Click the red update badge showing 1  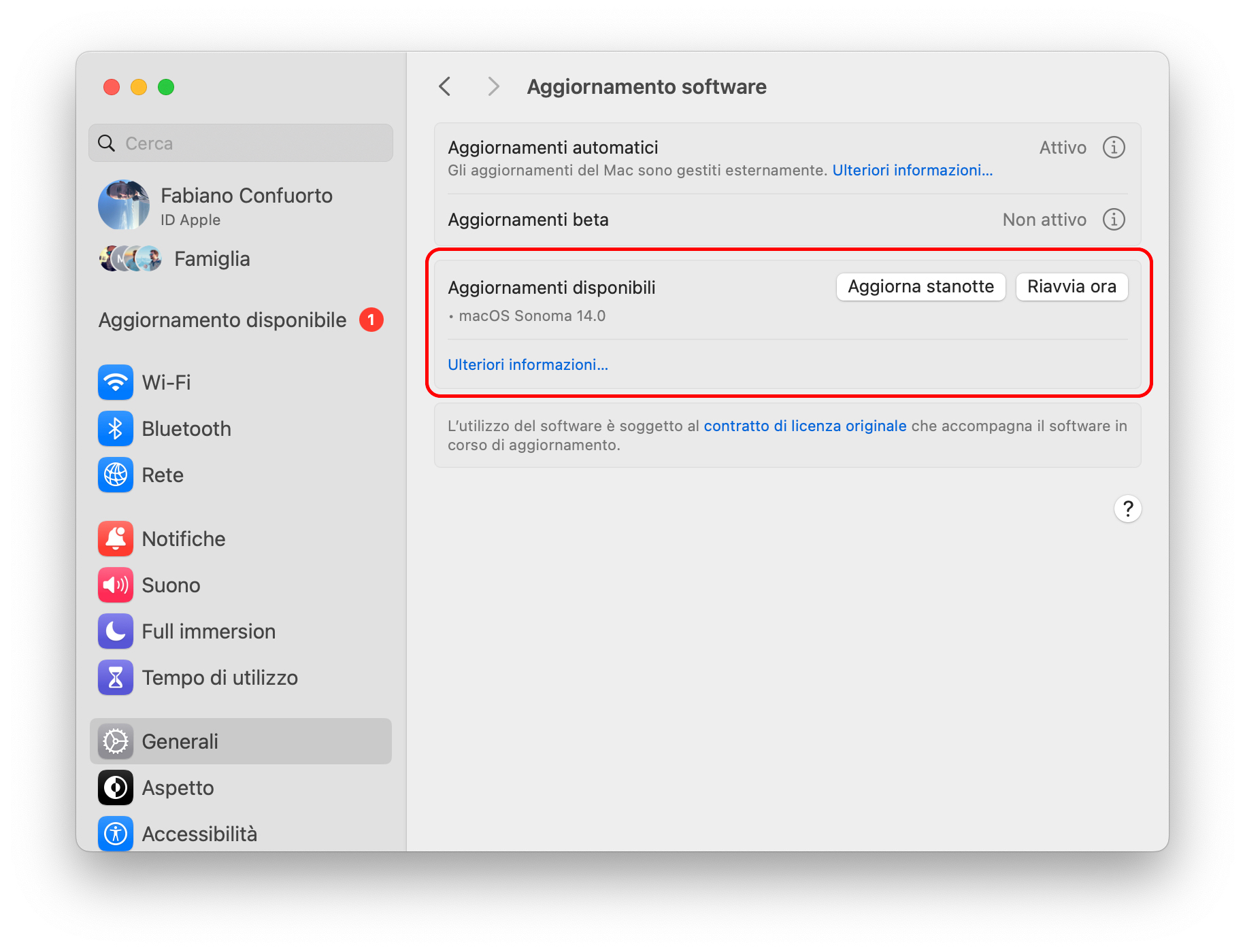pyautogui.click(x=371, y=320)
